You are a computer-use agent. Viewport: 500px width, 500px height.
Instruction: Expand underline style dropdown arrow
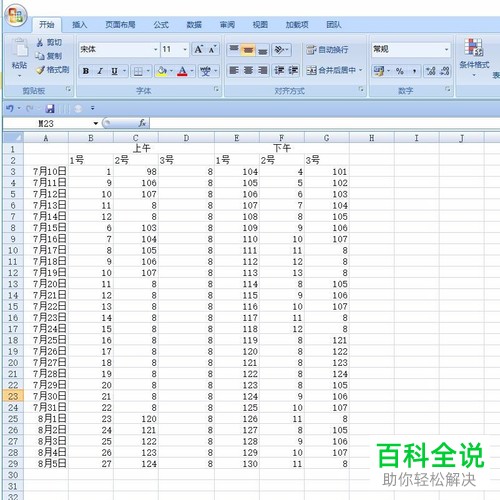click(124, 71)
